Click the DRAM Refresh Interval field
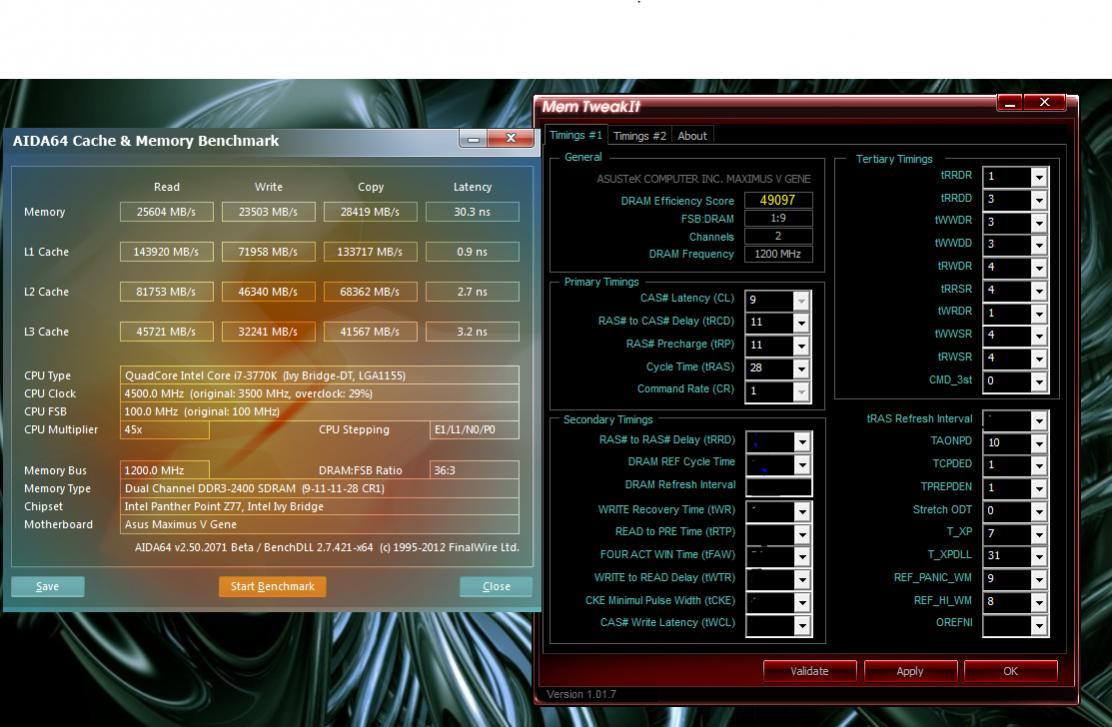The width and height of the screenshot is (1112, 727). 779,487
